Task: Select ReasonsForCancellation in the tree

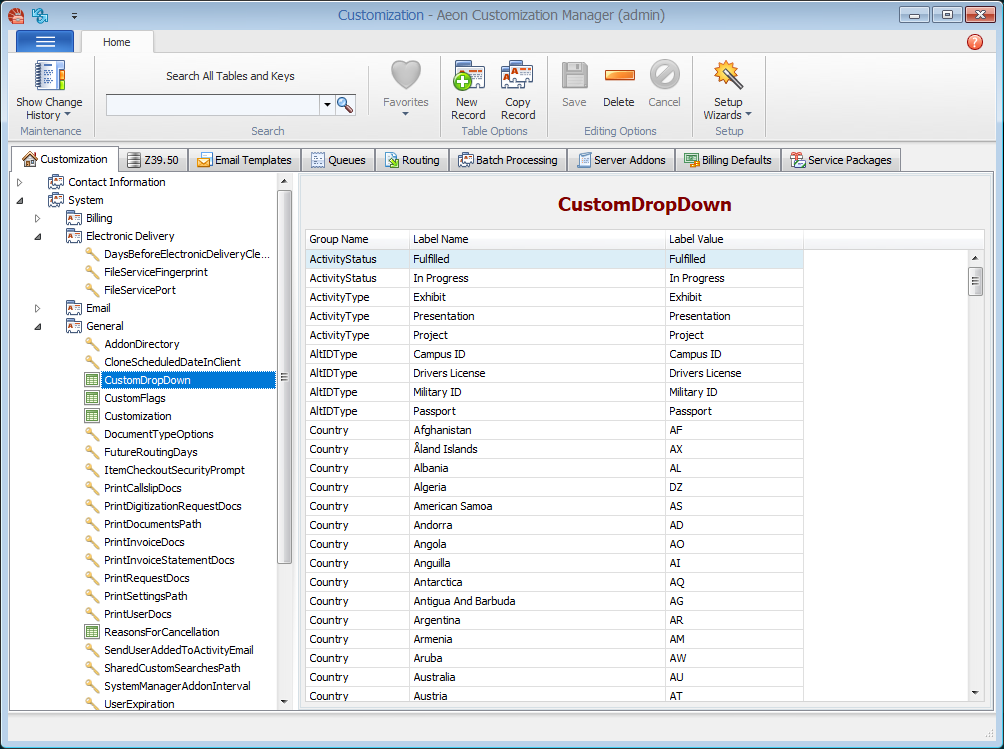Action: 161,632
